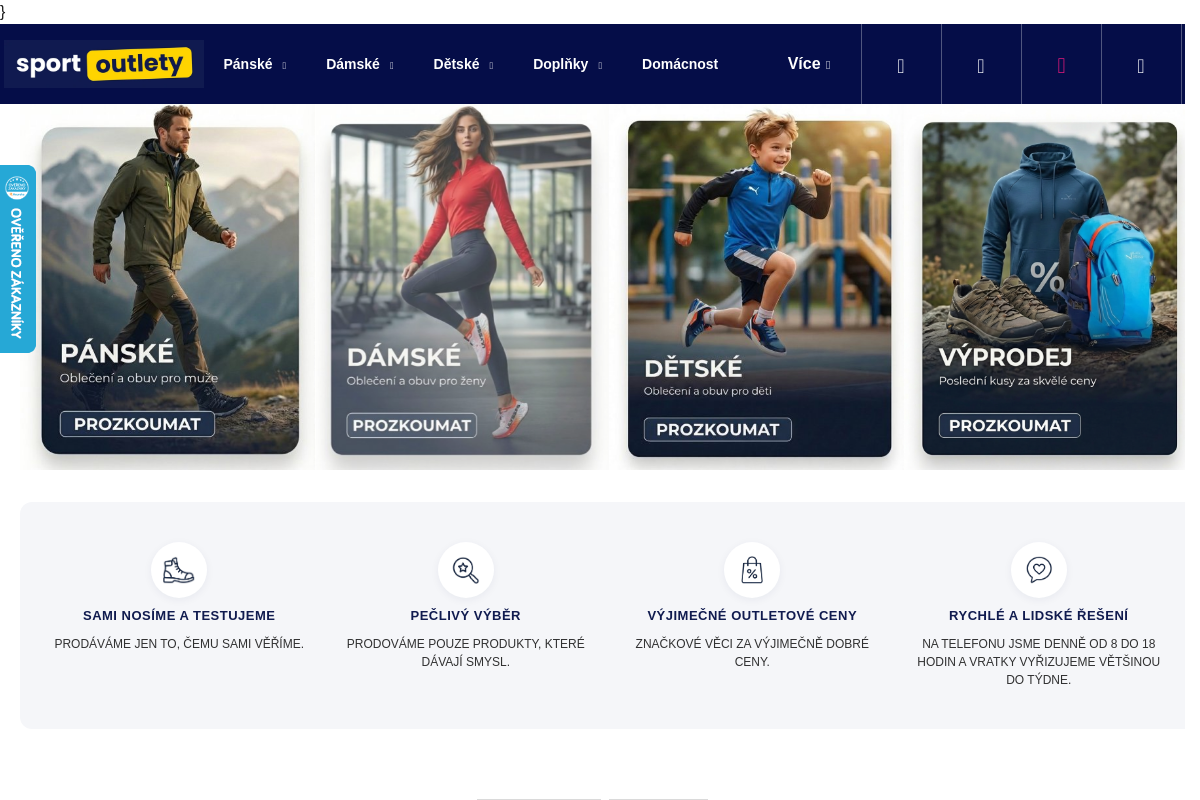Click the VÝPRODEJ card title
This screenshot has width=1200, height=800.
[1006, 357]
